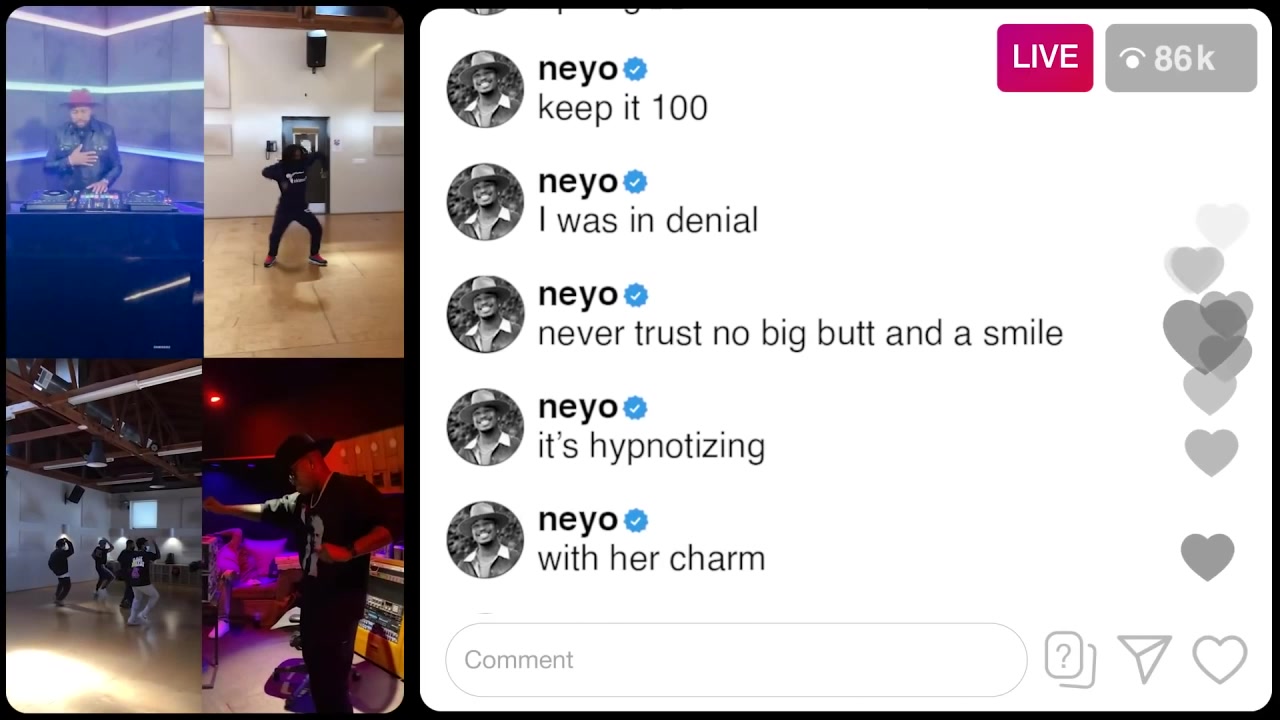1280x720 pixels.
Task: Click the verified badge next to 'keep it 100'
Action: pos(635,69)
